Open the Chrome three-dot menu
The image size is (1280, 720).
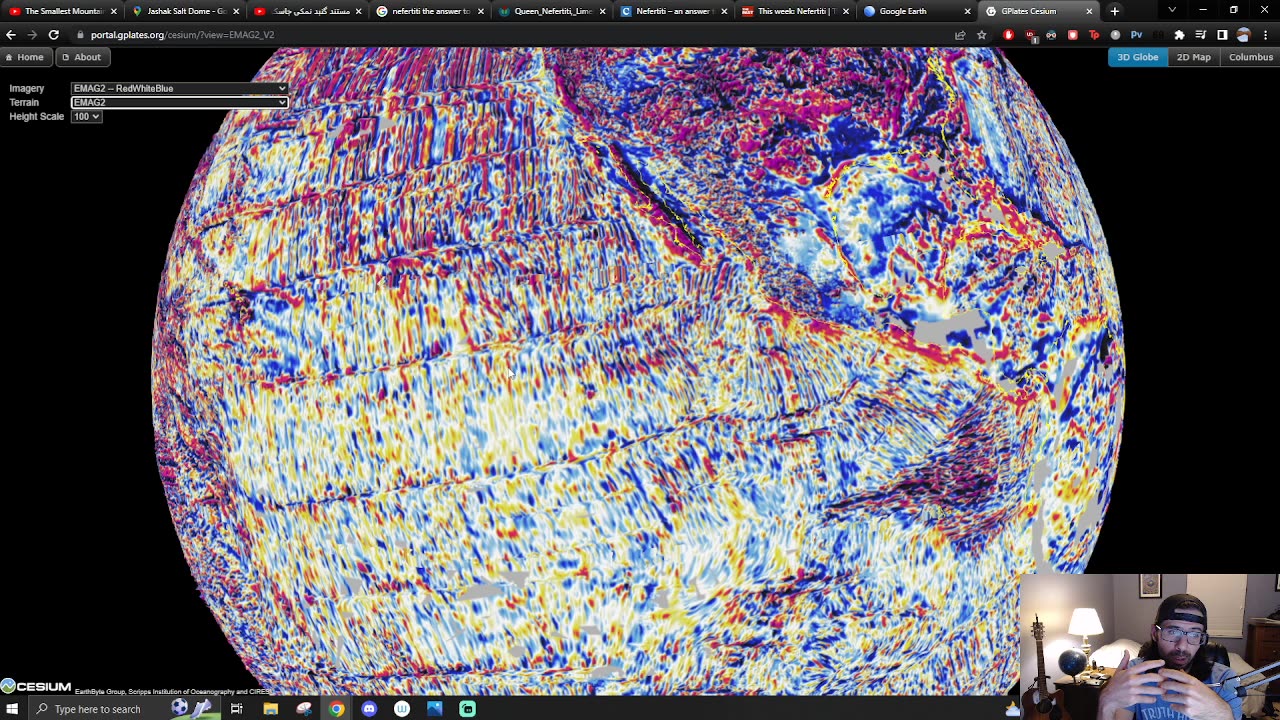pyautogui.click(x=1266, y=35)
